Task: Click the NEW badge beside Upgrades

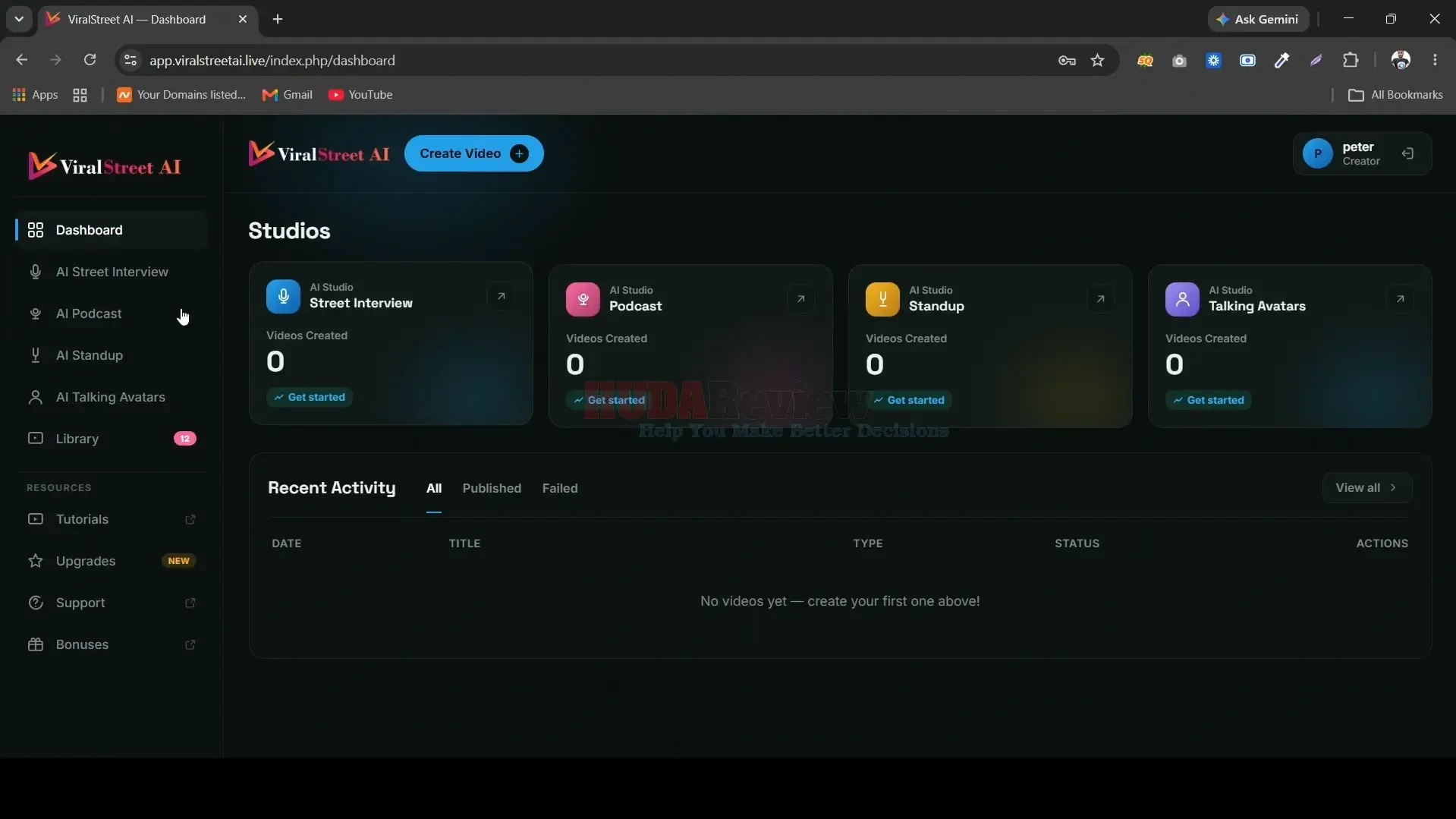Action: 179,561
